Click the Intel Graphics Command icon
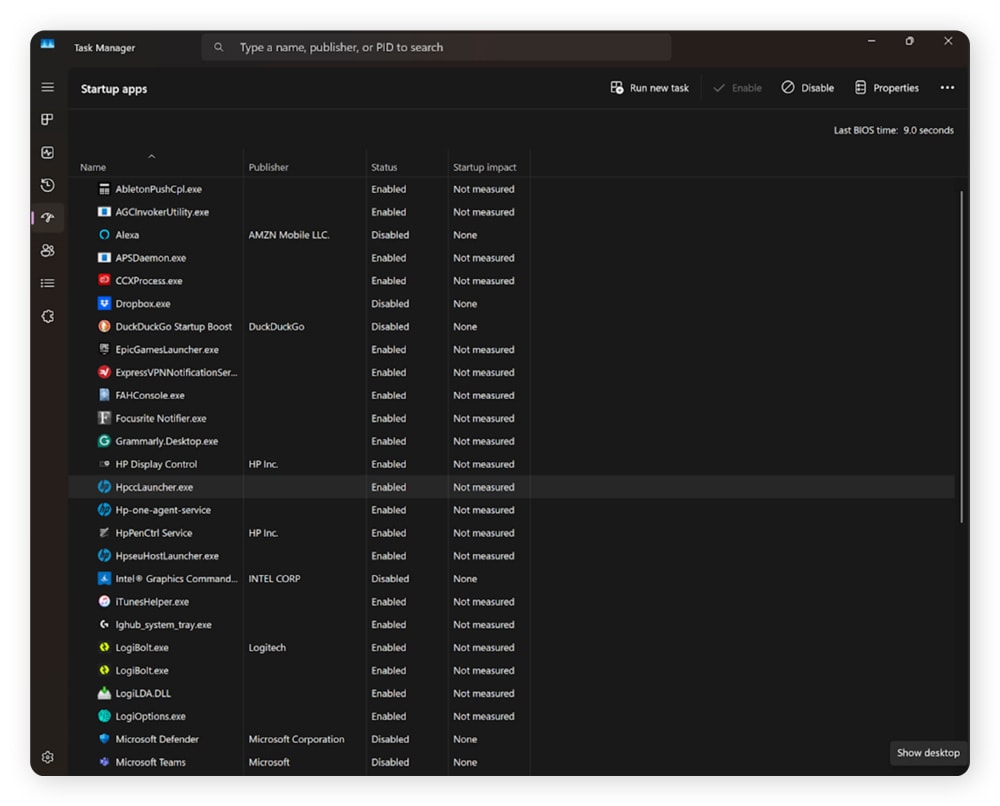 (104, 578)
